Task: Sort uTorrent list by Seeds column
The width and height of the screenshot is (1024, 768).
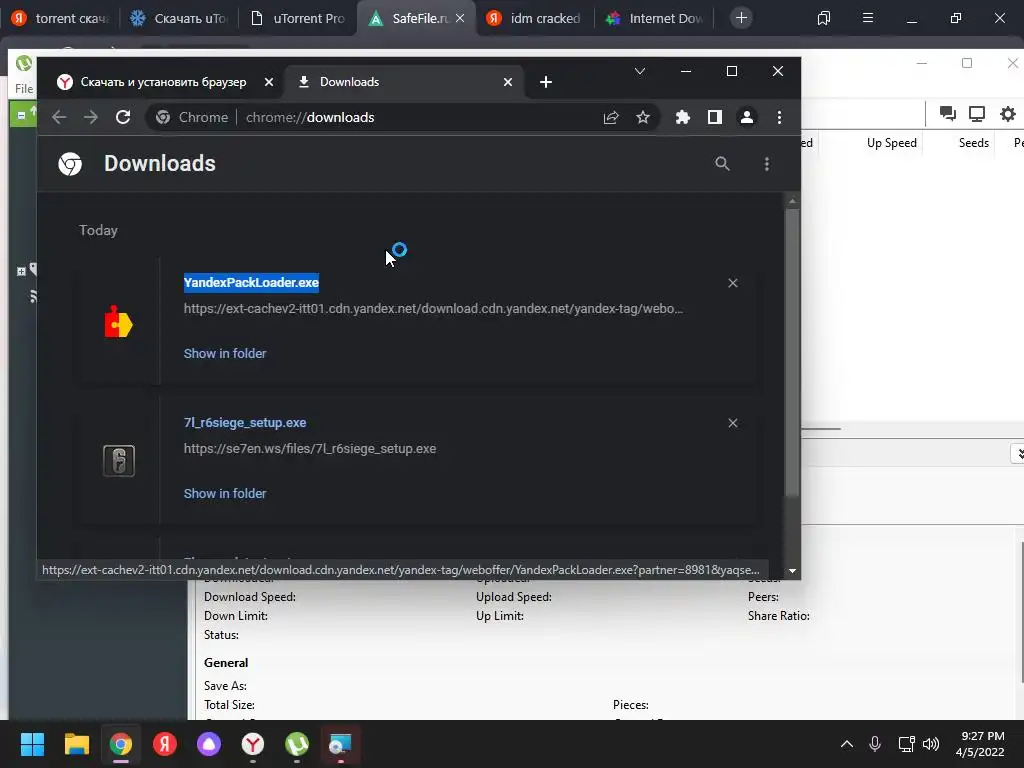Action: tap(973, 143)
